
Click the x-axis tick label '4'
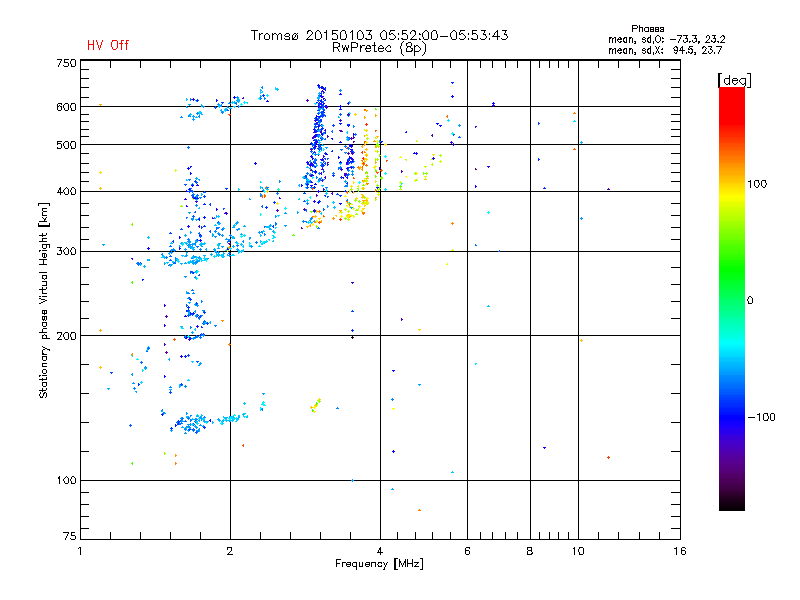(380, 551)
